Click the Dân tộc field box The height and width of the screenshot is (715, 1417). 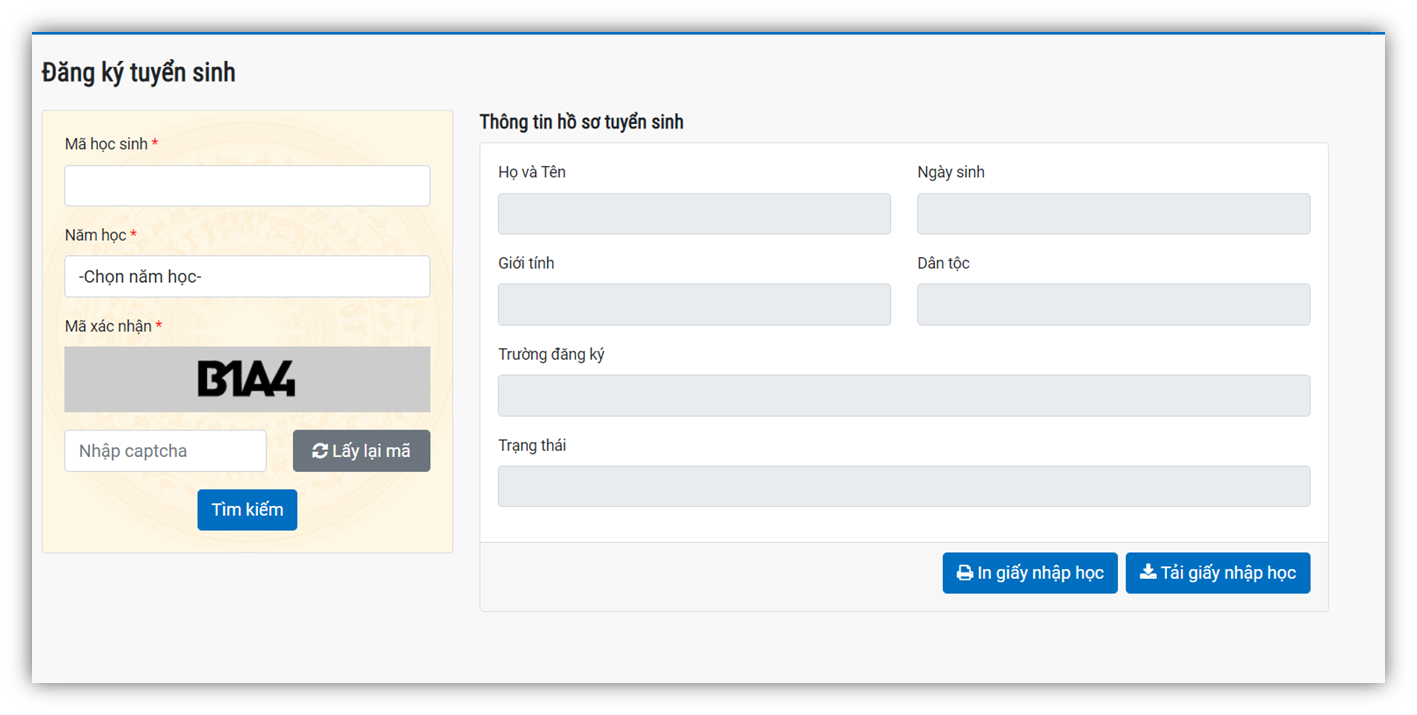[x=1113, y=305]
